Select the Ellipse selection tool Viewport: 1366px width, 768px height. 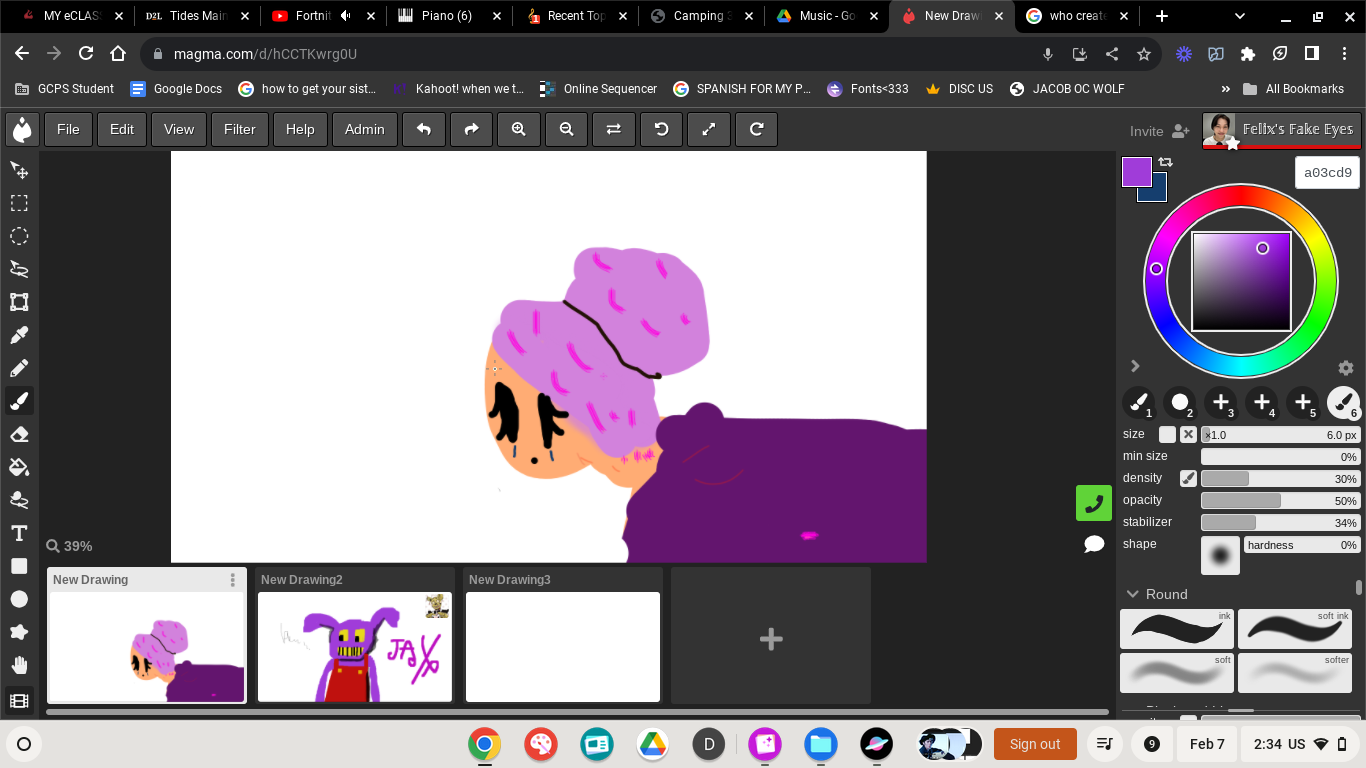pyautogui.click(x=19, y=236)
